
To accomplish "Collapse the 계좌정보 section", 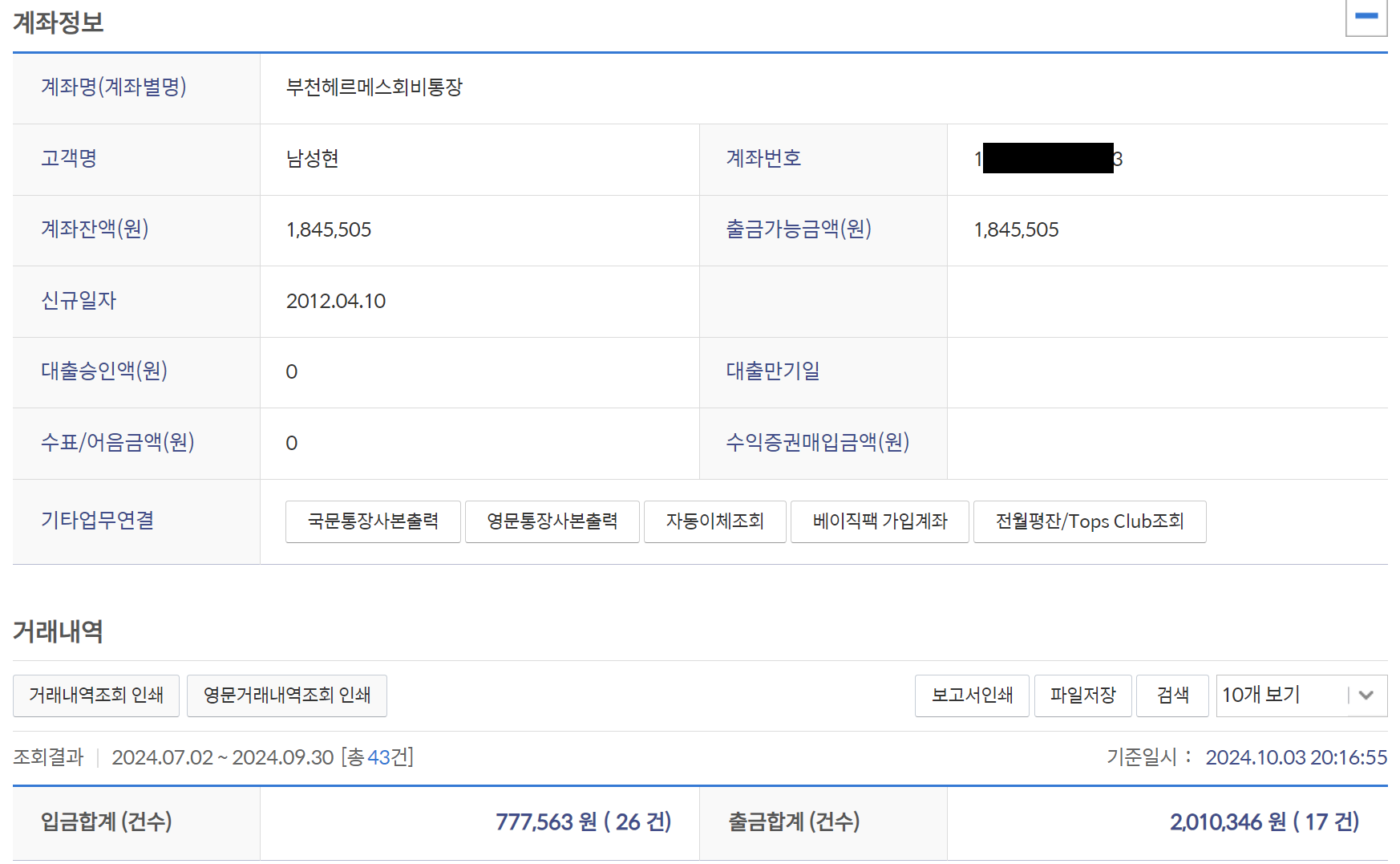I will pos(1366,17).
